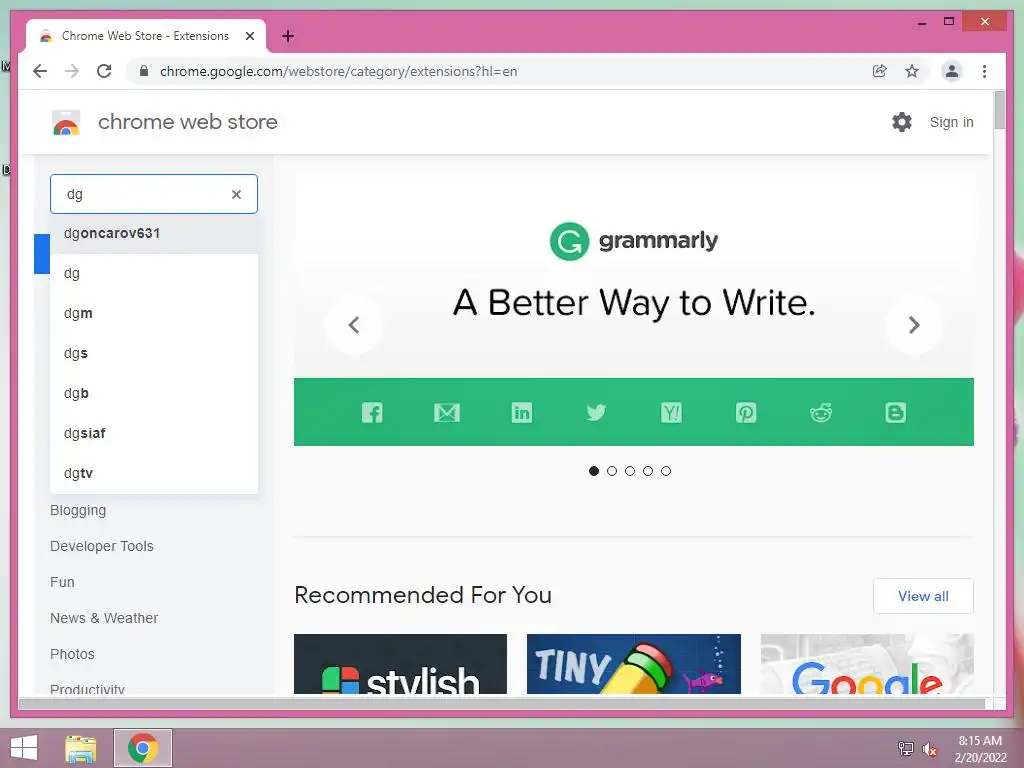Click the horizontal scrollbar at bottom
Viewport: 1024px width, 768px height.
[x=502, y=703]
